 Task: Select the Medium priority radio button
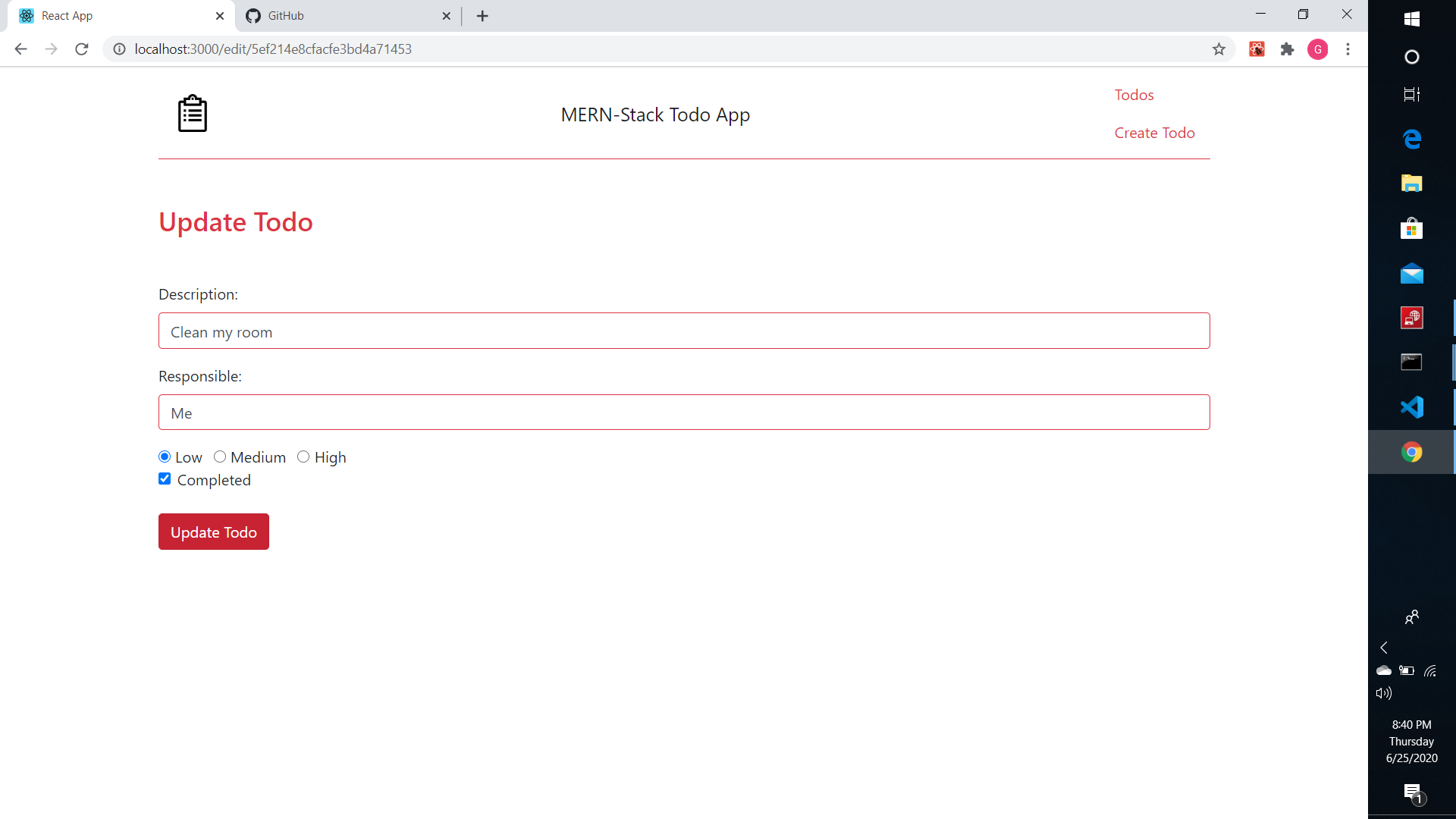click(x=220, y=457)
